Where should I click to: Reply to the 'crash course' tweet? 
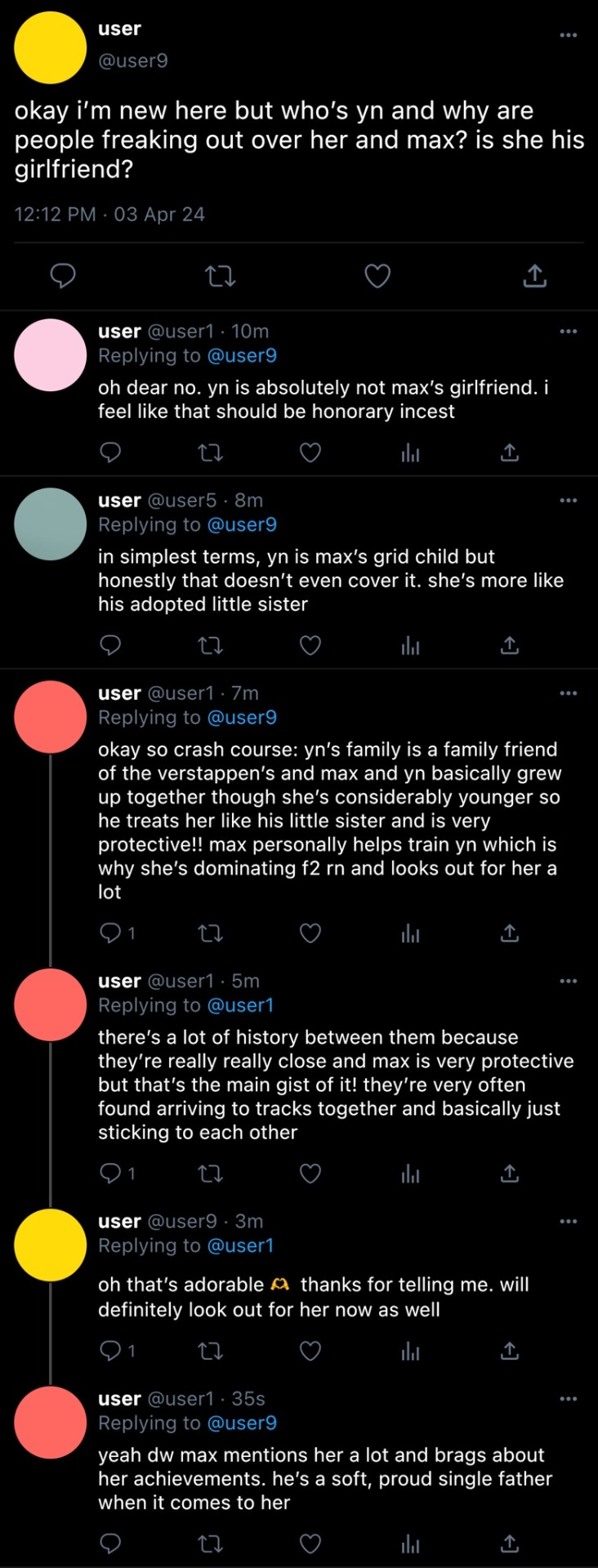pyautogui.click(x=110, y=933)
